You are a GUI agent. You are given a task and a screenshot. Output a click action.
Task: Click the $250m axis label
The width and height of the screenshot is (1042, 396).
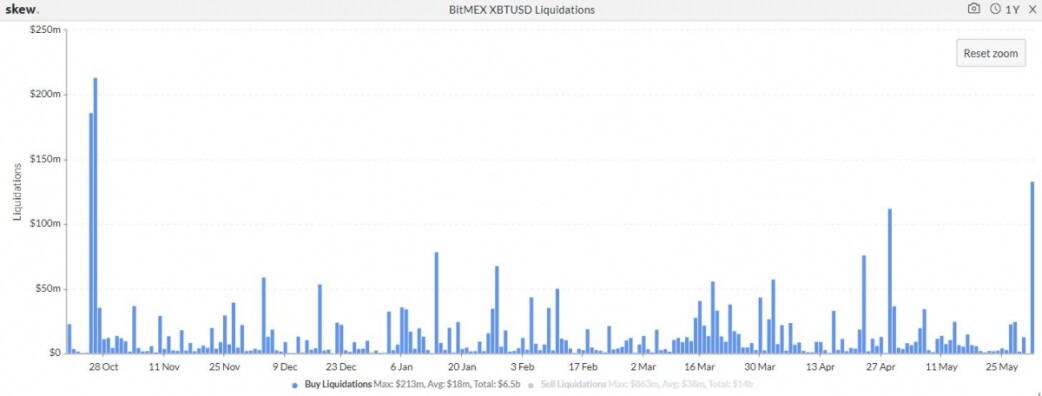[x=46, y=30]
